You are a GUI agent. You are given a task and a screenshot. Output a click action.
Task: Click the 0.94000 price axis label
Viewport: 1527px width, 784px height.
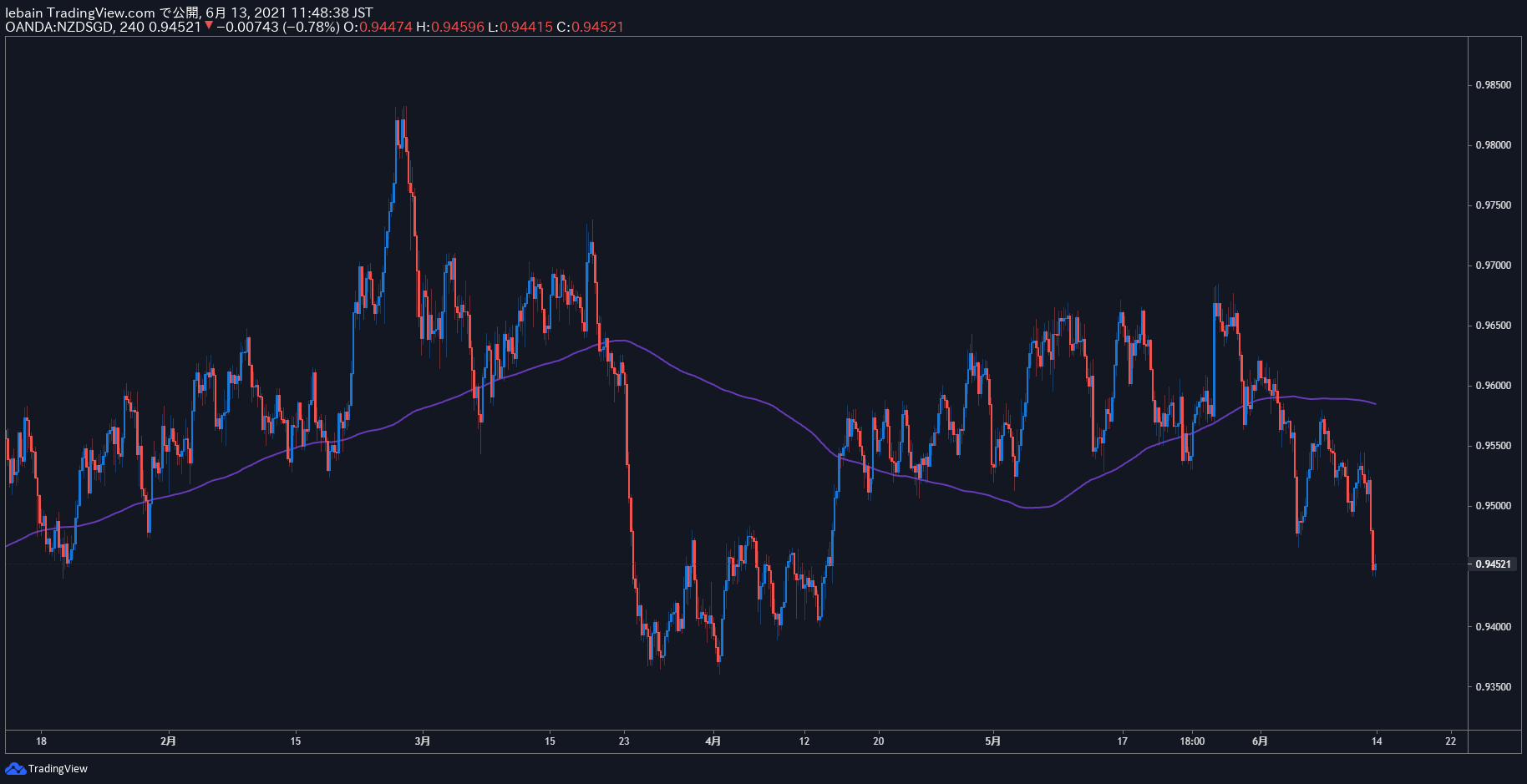point(1493,627)
